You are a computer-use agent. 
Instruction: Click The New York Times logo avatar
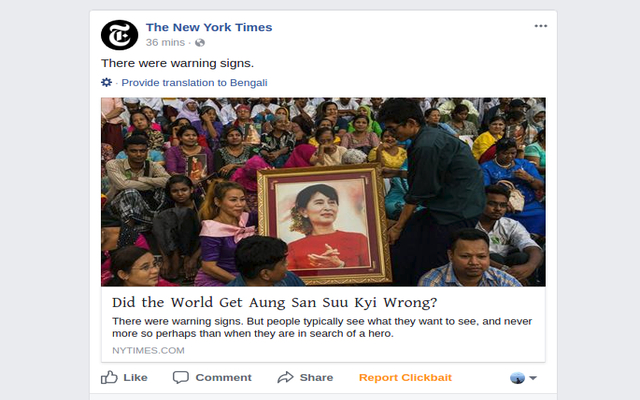tap(120, 35)
